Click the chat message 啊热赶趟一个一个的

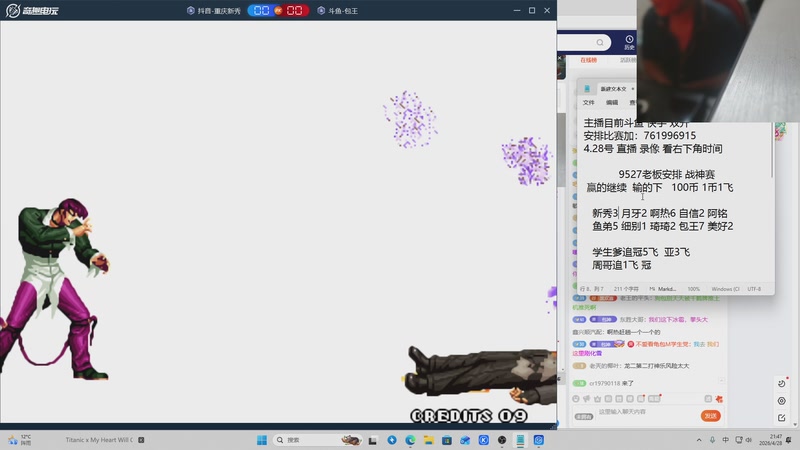616,332
